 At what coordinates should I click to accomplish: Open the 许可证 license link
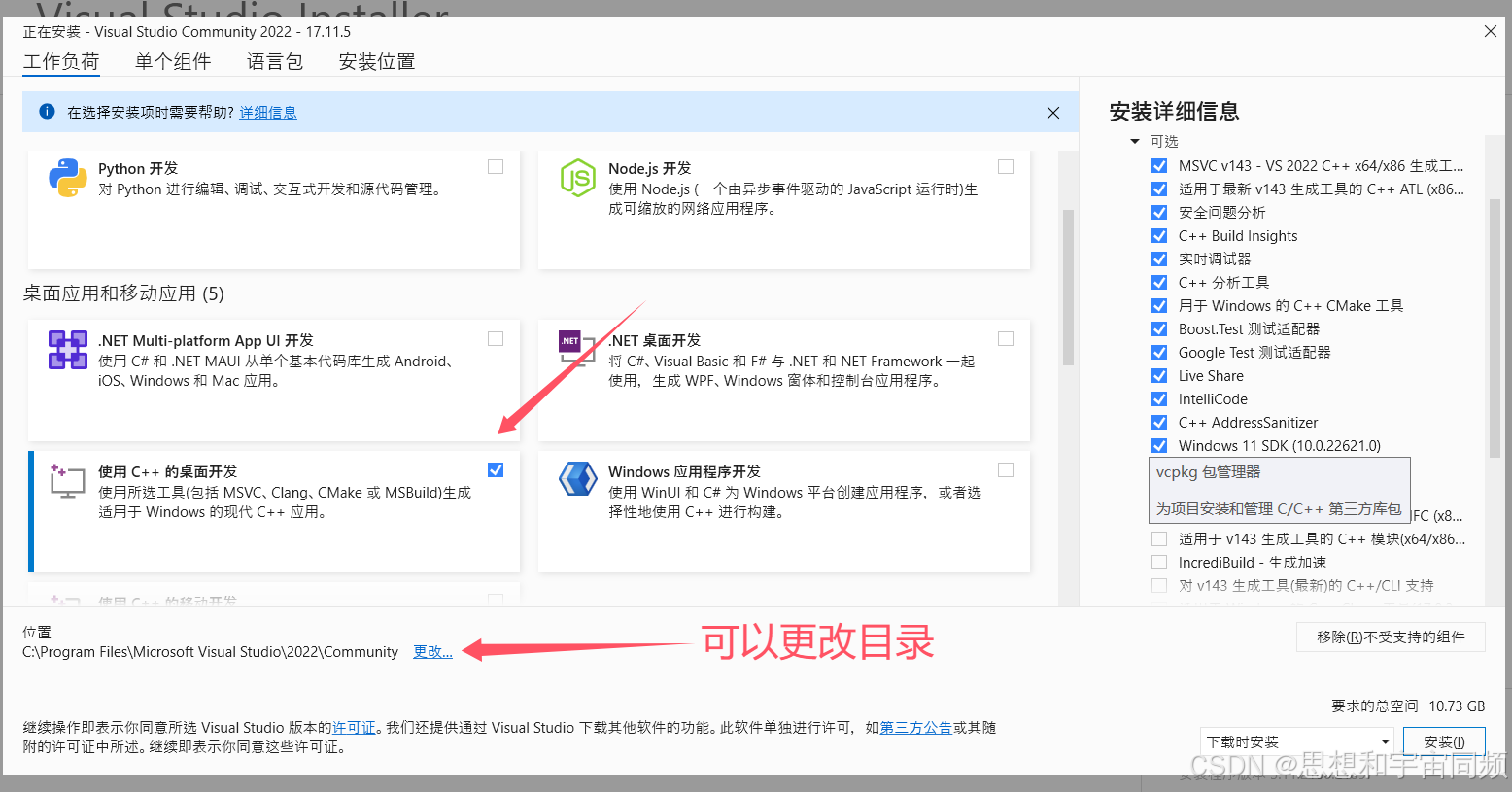[x=354, y=728]
